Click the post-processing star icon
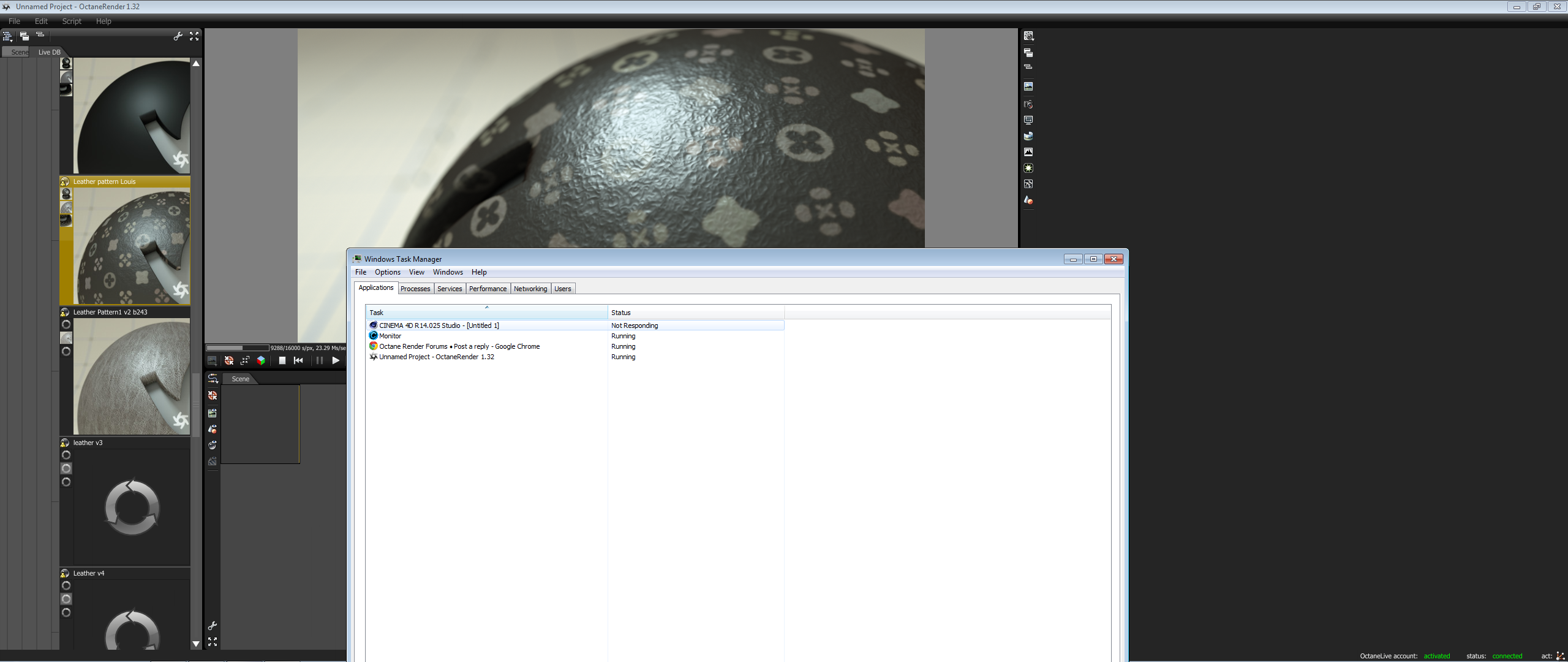Screen dimensions: 1568x662 point(1028,168)
